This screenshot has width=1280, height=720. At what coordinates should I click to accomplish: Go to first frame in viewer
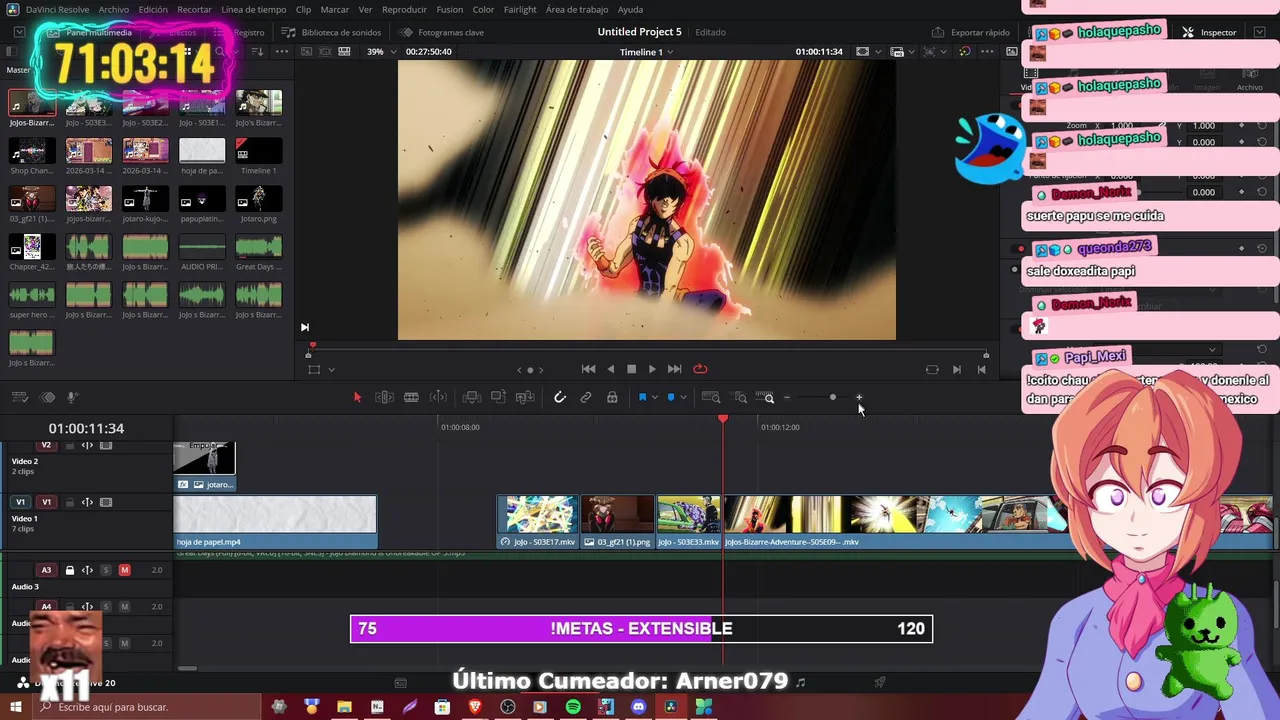pos(588,369)
